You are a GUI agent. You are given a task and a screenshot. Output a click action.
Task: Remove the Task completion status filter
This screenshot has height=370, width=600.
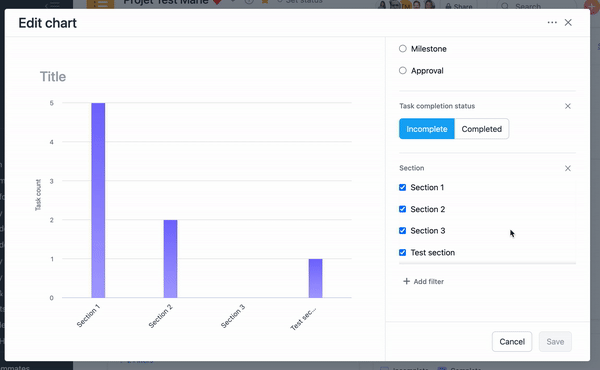point(568,106)
